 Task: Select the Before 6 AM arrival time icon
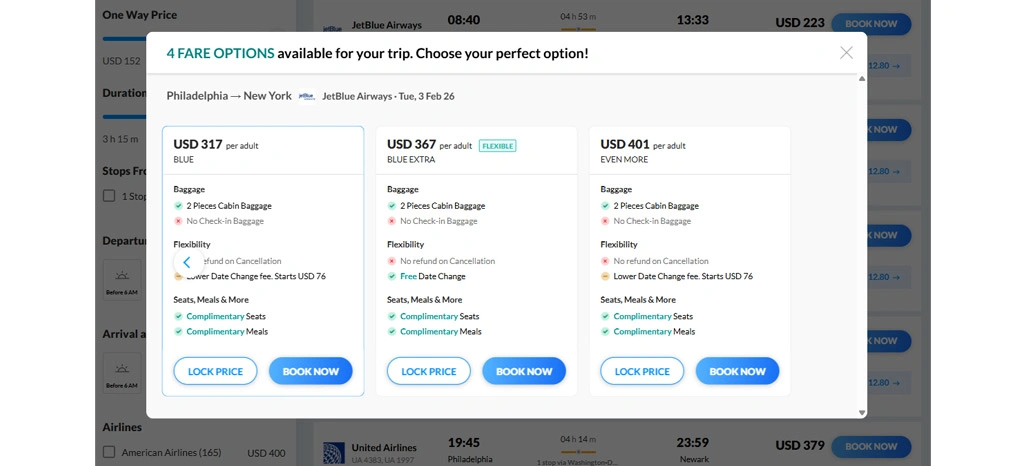122,372
